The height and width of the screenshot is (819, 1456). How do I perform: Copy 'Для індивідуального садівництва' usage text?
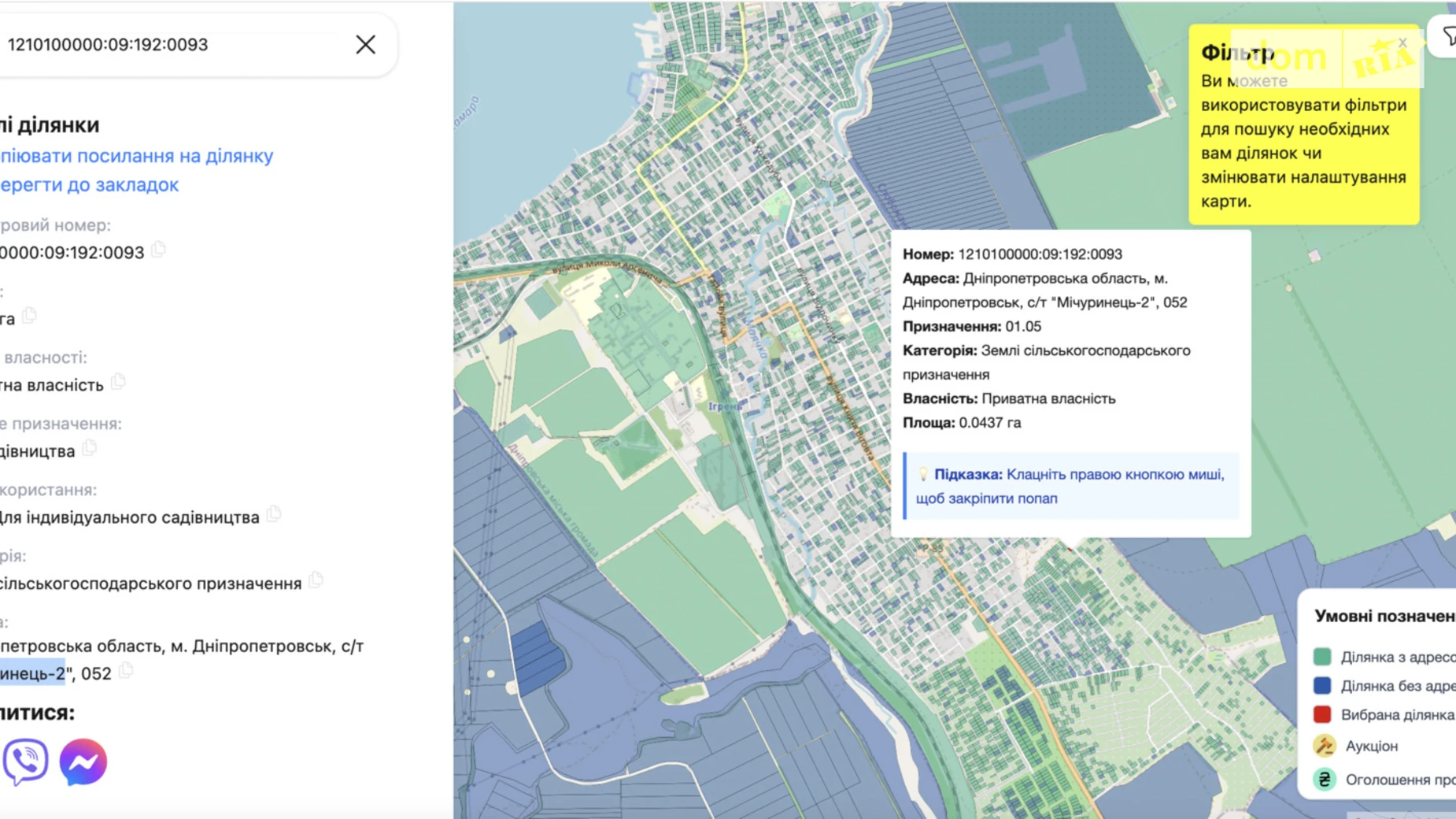pos(274,515)
